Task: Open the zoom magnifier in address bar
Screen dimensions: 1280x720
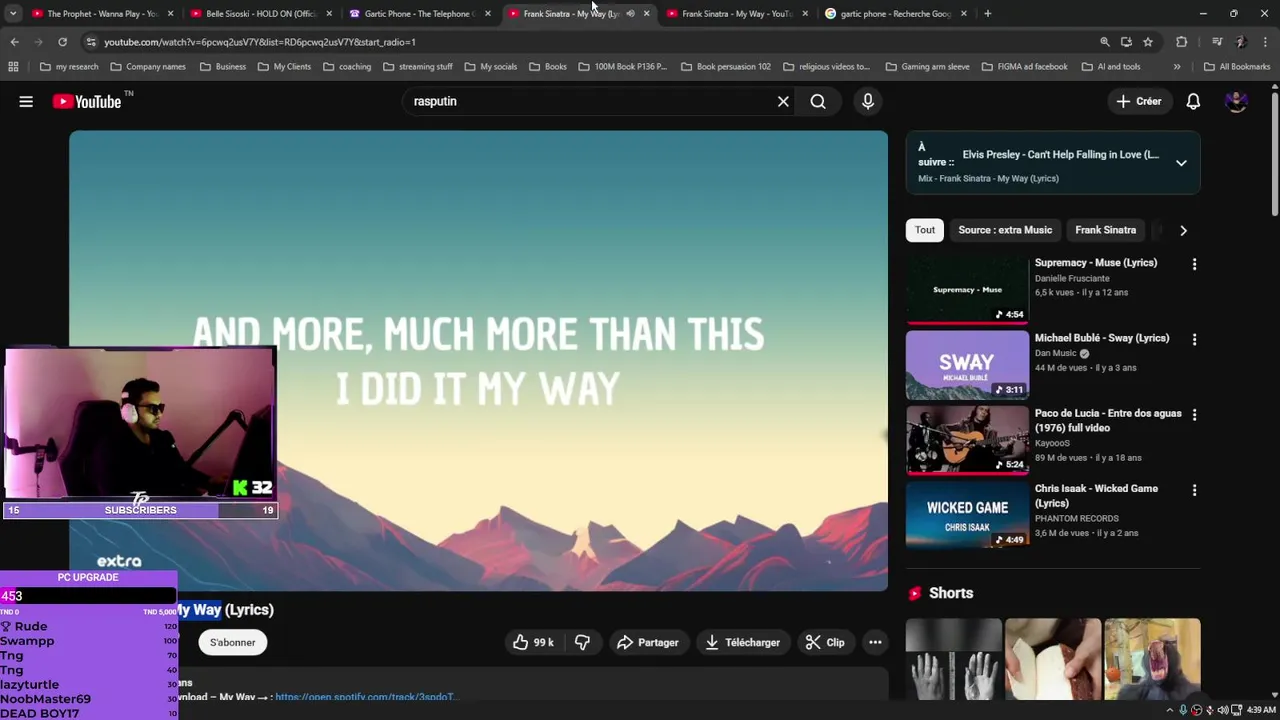Action: coord(1104,42)
